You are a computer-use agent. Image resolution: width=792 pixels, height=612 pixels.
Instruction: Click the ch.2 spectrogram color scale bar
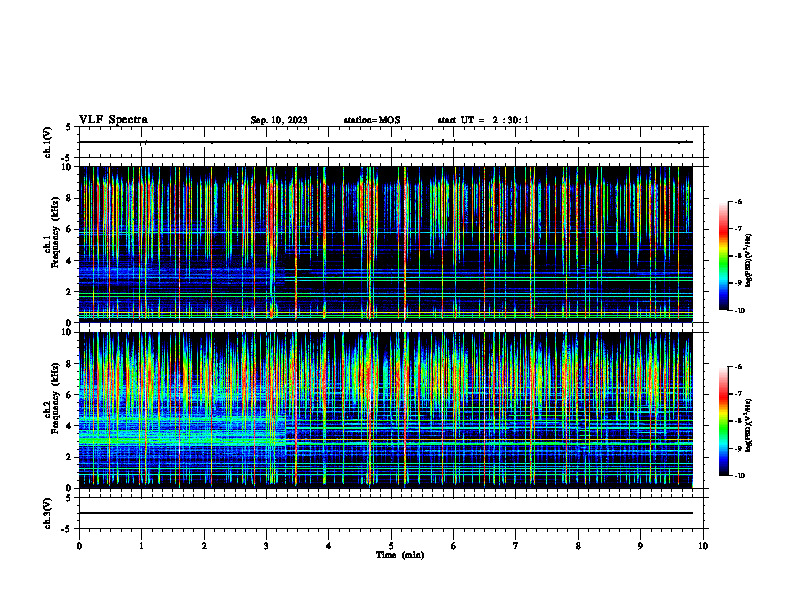(724, 421)
